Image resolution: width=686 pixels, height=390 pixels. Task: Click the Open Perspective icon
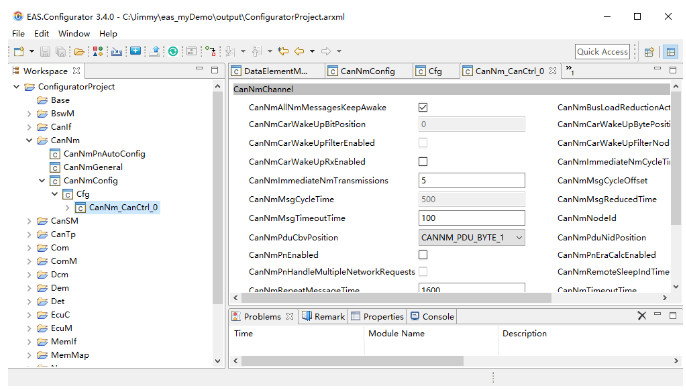click(x=649, y=52)
